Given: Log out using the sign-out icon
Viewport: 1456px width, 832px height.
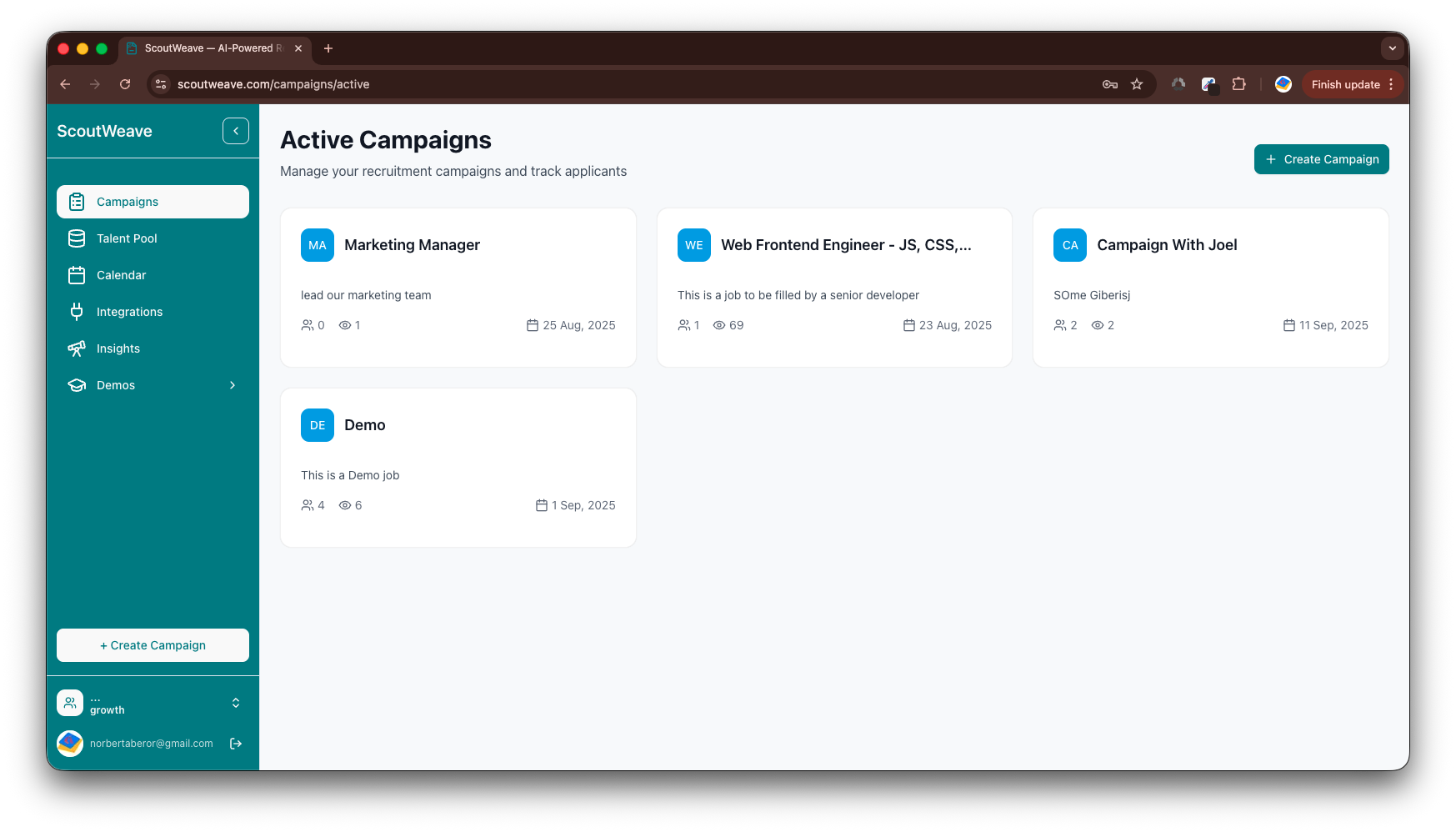Looking at the screenshot, I should tap(236, 744).
